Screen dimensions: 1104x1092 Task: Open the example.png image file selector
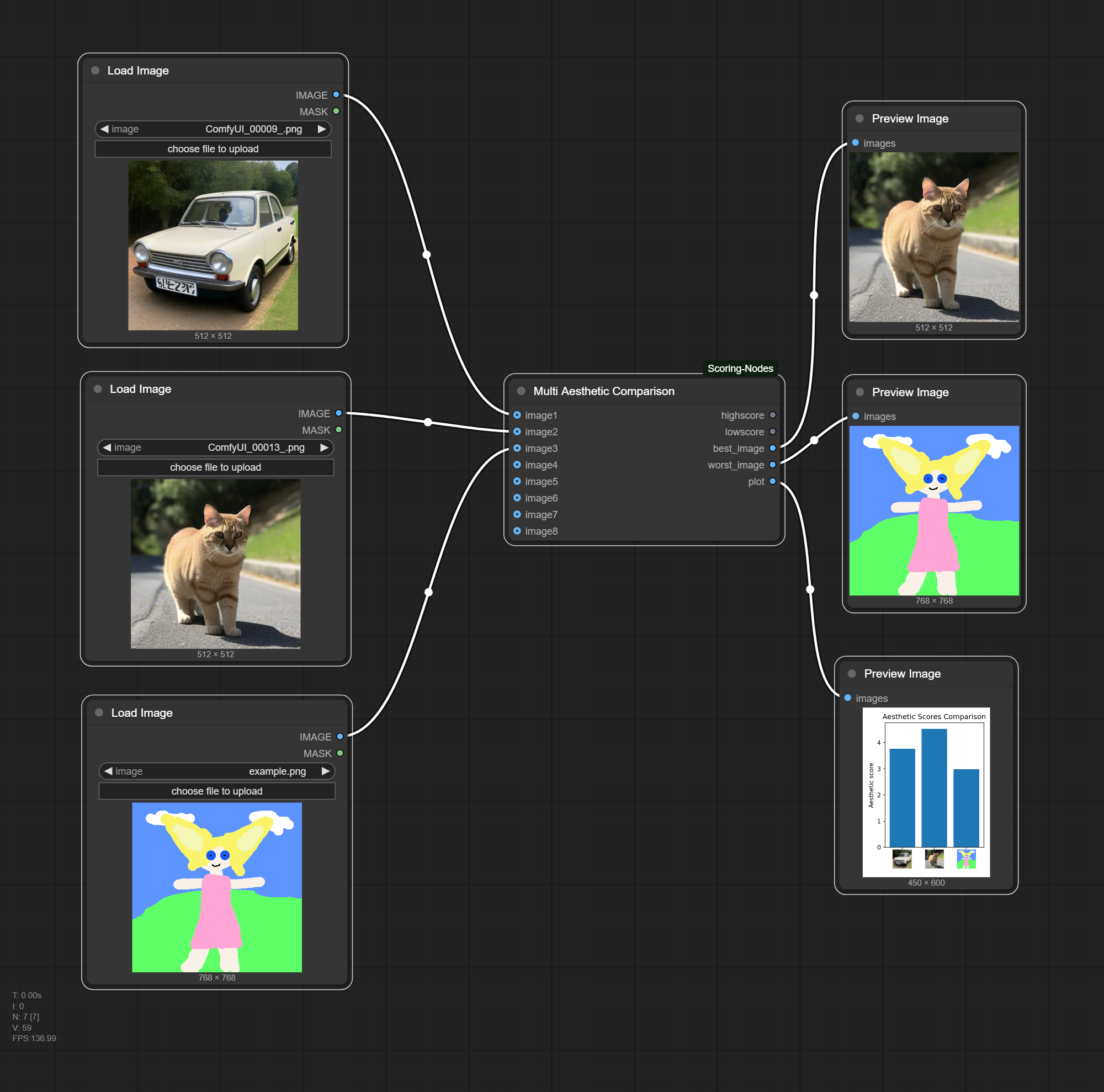tap(217, 771)
